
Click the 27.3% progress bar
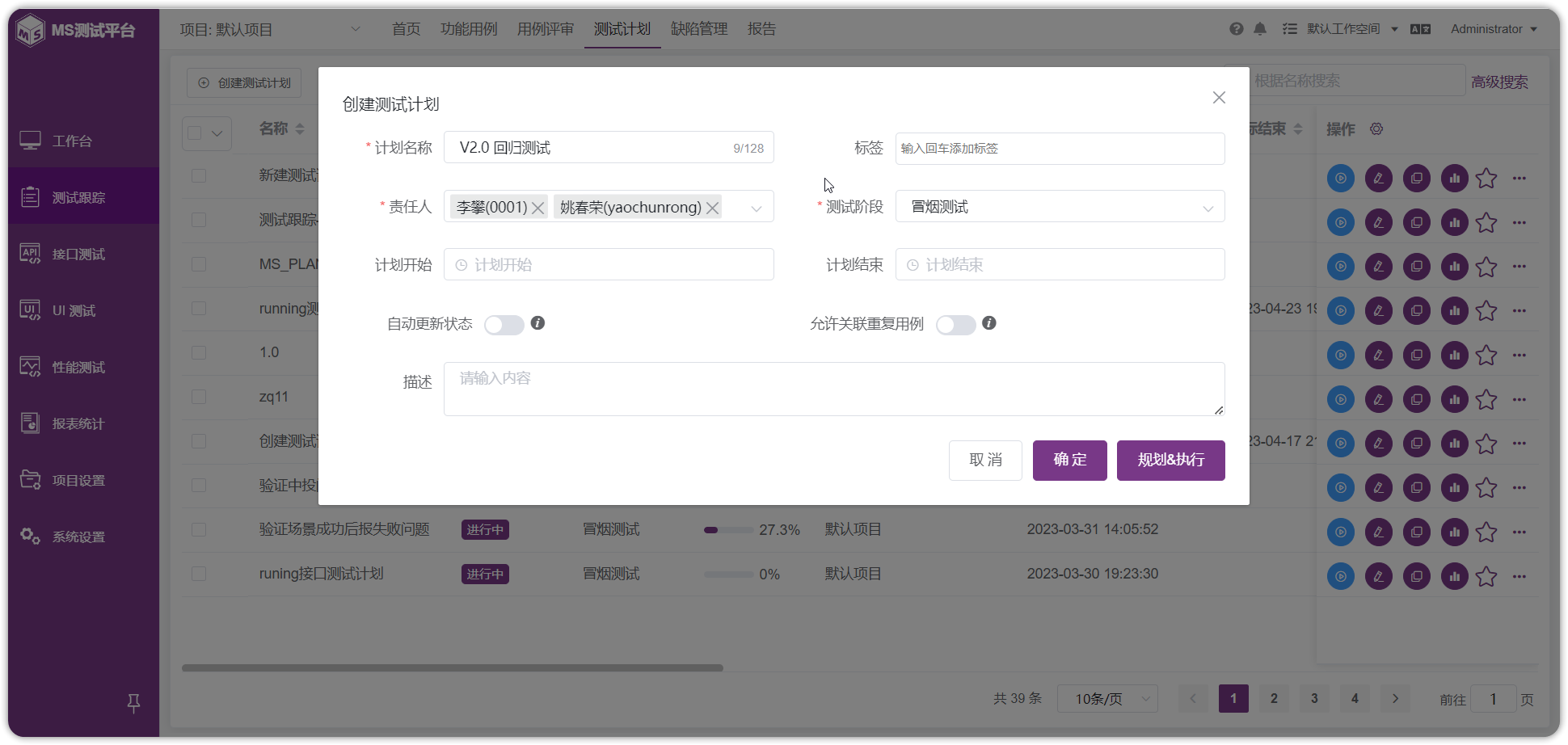click(728, 530)
